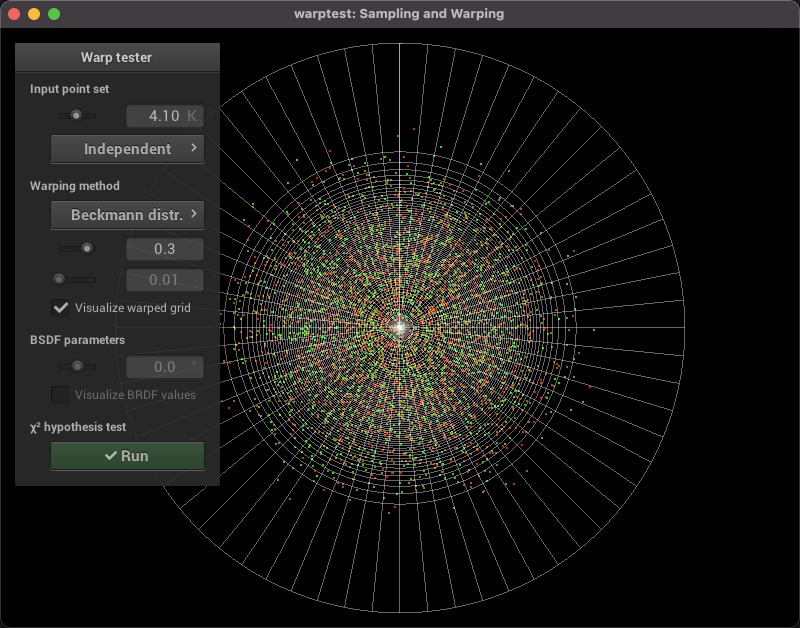Close the warptest window
This screenshot has height=628, width=800.
pos(13,14)
